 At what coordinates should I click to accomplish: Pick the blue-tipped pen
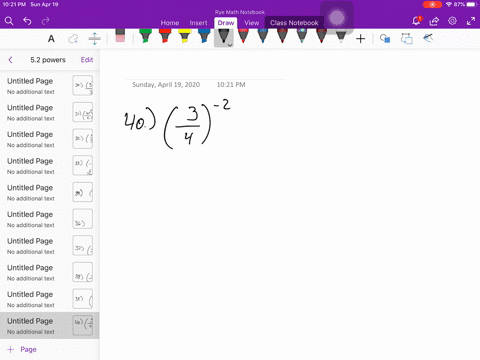click(263, 36)
